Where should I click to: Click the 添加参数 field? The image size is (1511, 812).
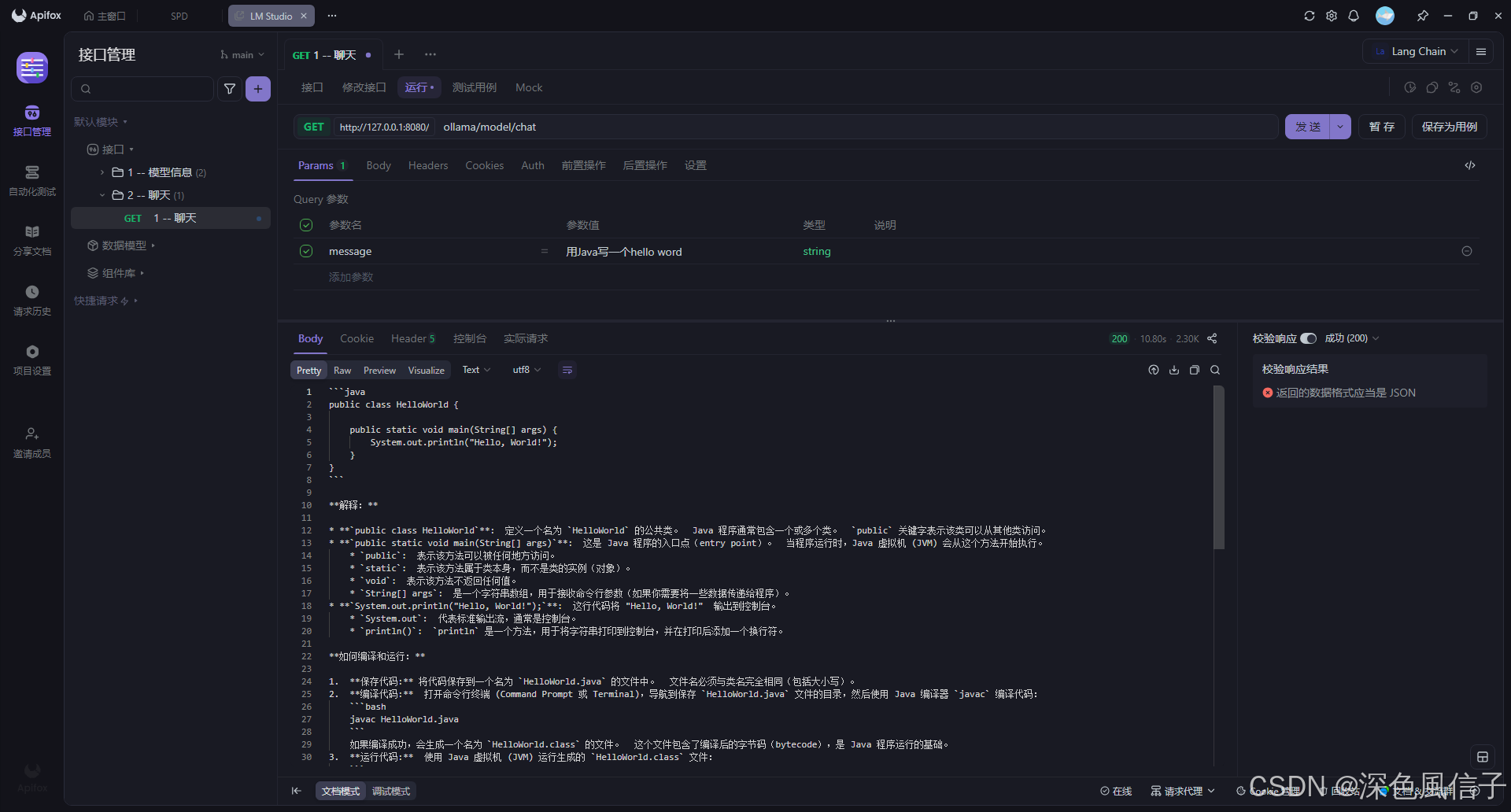[351, 277]
